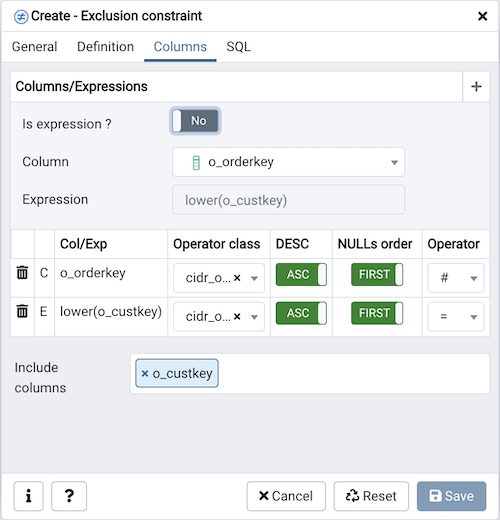Open the SQL tab
Viewport: 500px width, 520px height.
[x=238, y=47]
